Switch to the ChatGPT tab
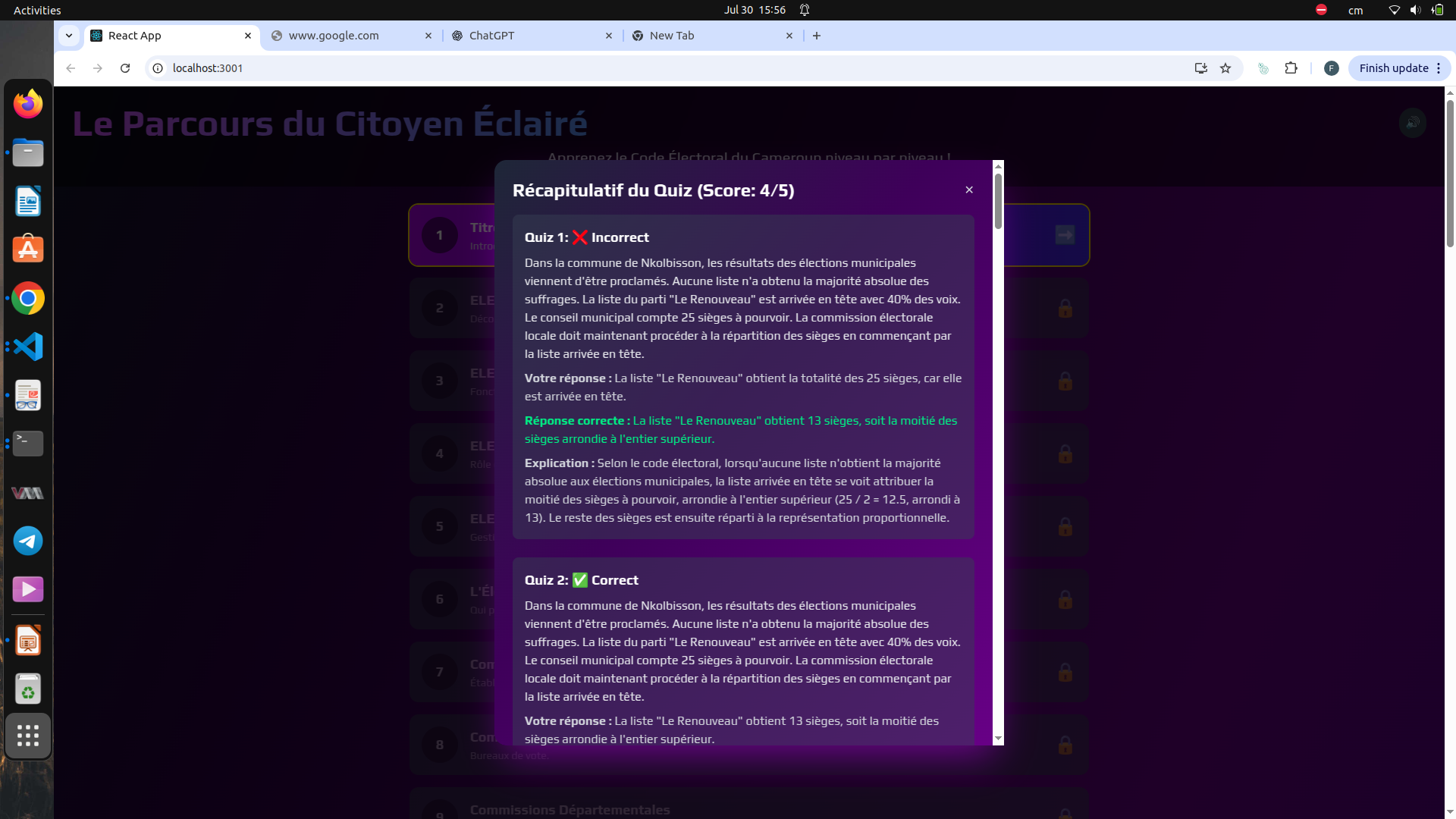The width and height of the screenshot is (1456, 819). point(491,36)
